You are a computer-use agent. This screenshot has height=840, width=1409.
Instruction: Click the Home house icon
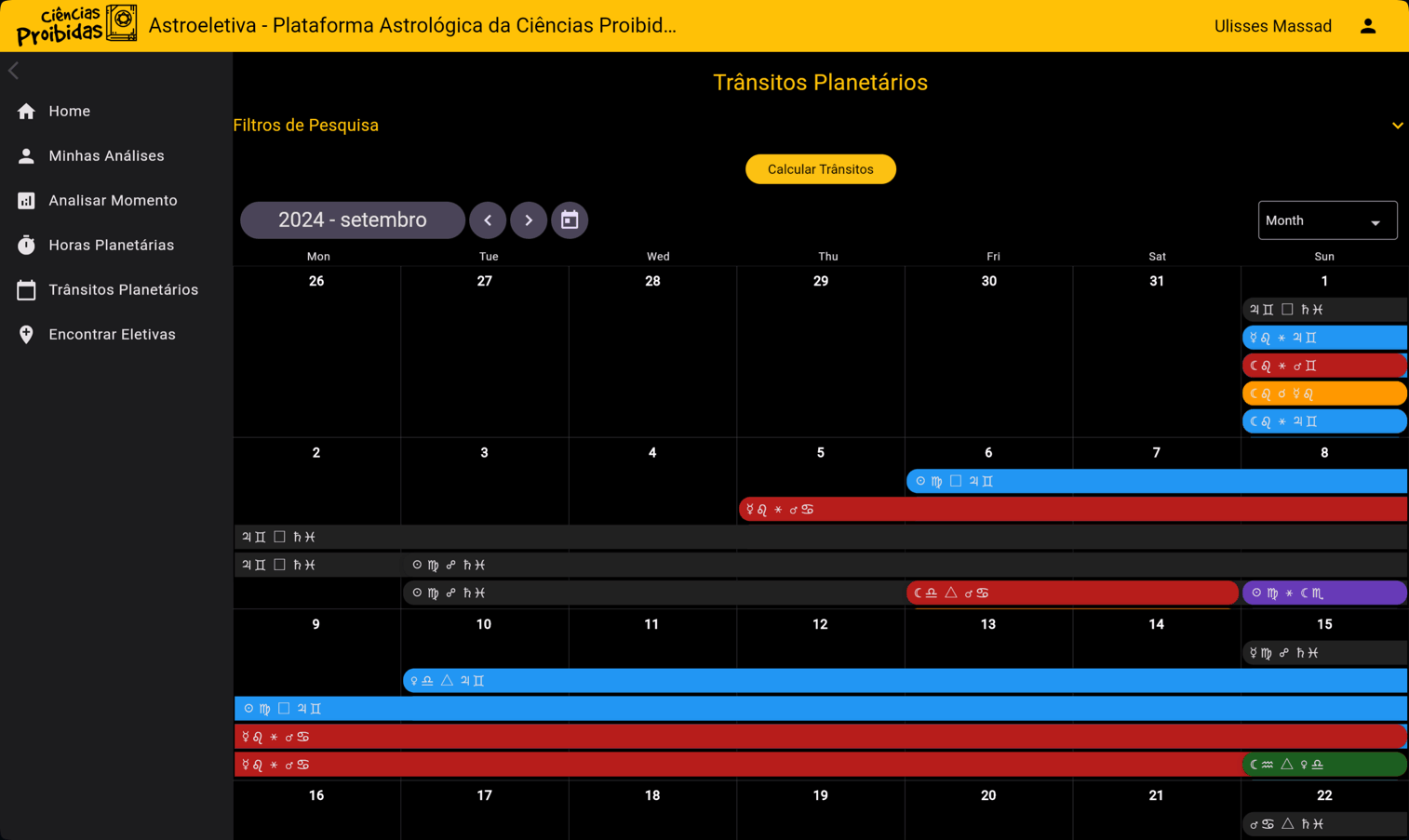[26, 112]
